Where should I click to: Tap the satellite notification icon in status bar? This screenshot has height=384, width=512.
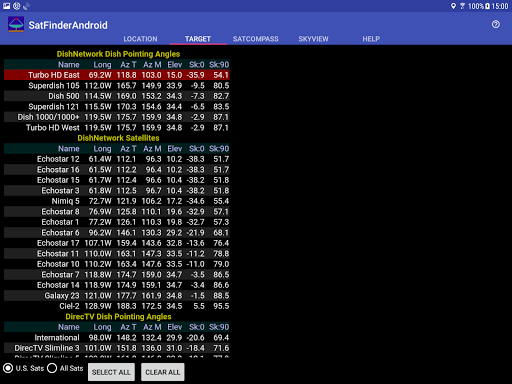coord(27,6)
